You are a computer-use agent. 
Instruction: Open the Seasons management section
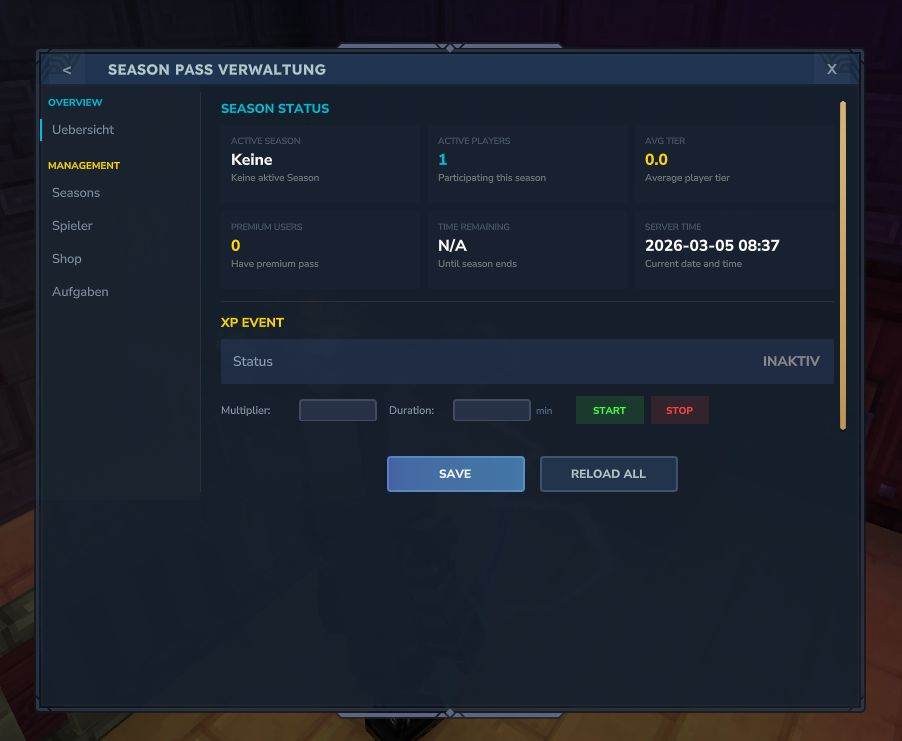76,193
